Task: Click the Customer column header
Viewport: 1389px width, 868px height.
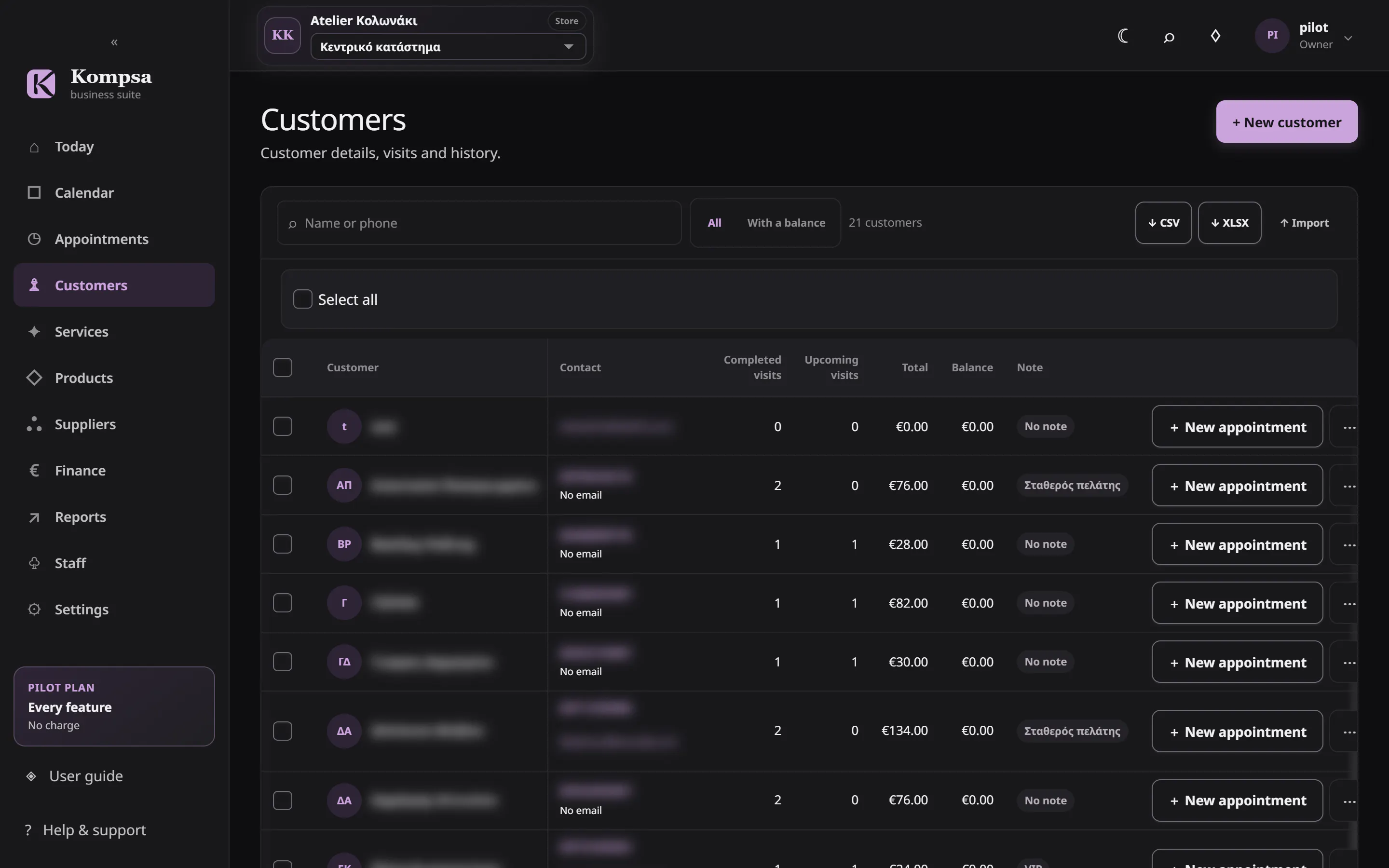Action: 353,367
